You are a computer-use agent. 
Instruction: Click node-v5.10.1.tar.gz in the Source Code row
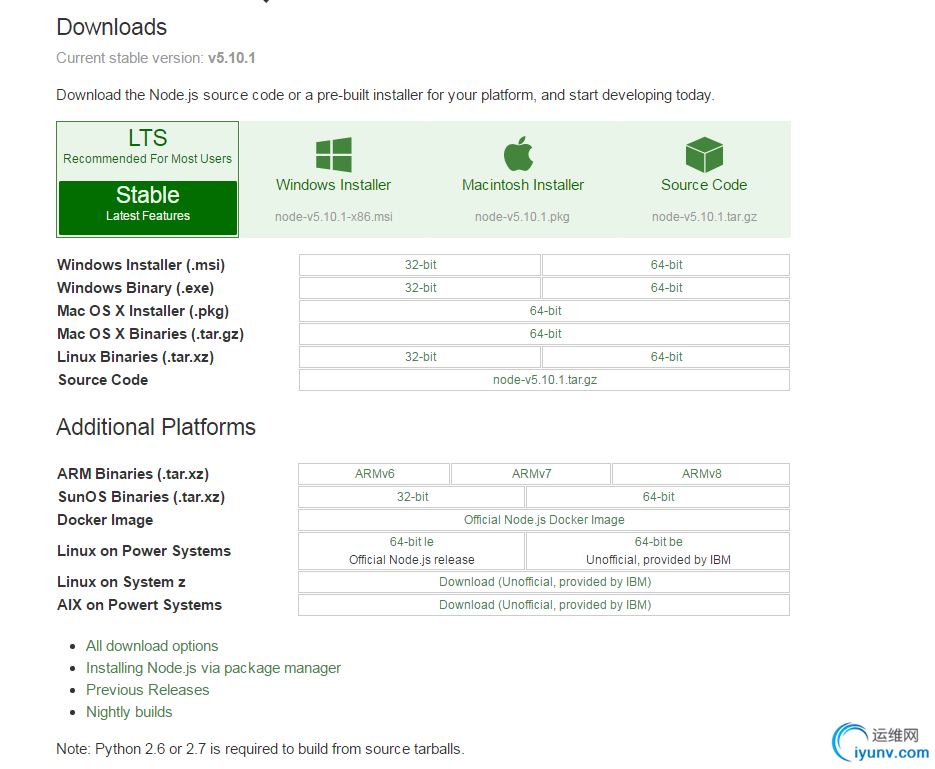pos(544,380)
